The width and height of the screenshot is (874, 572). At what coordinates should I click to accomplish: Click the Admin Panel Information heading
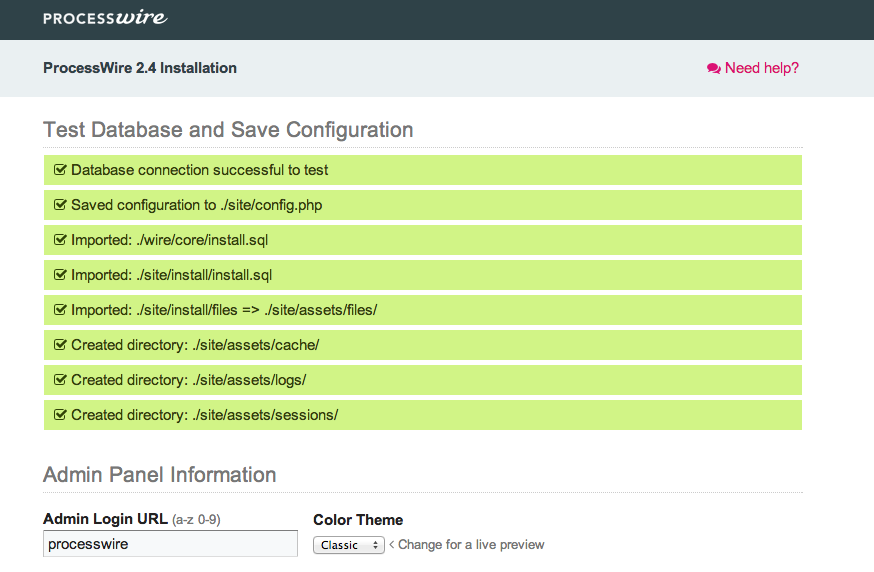[x=159, y=475]
